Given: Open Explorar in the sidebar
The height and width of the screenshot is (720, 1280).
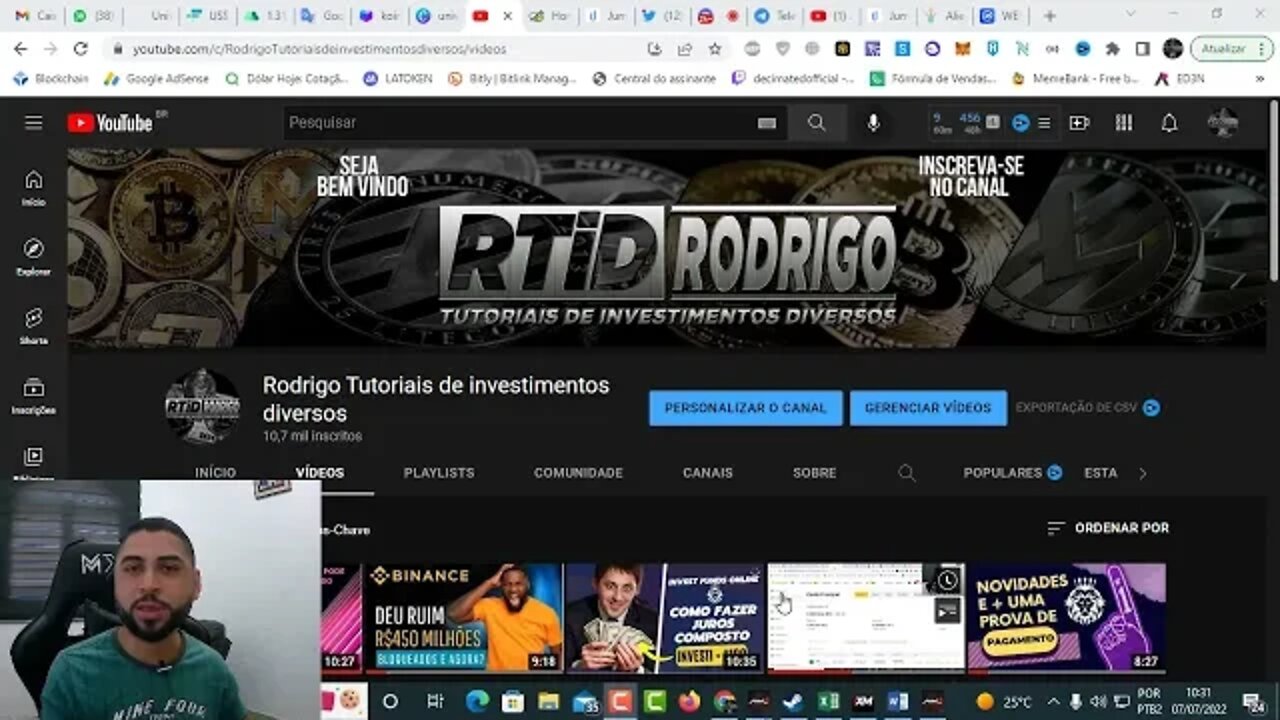Looking at the screenshot, I should pos(34,257).
